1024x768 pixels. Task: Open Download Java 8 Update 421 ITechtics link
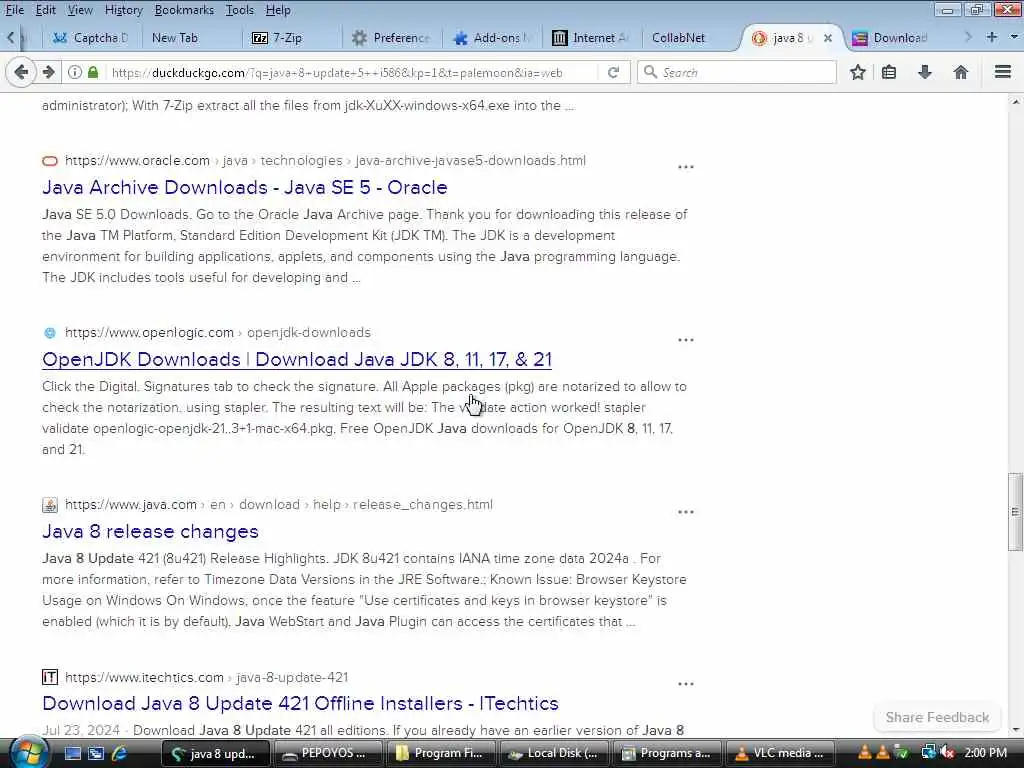(300, 703)
